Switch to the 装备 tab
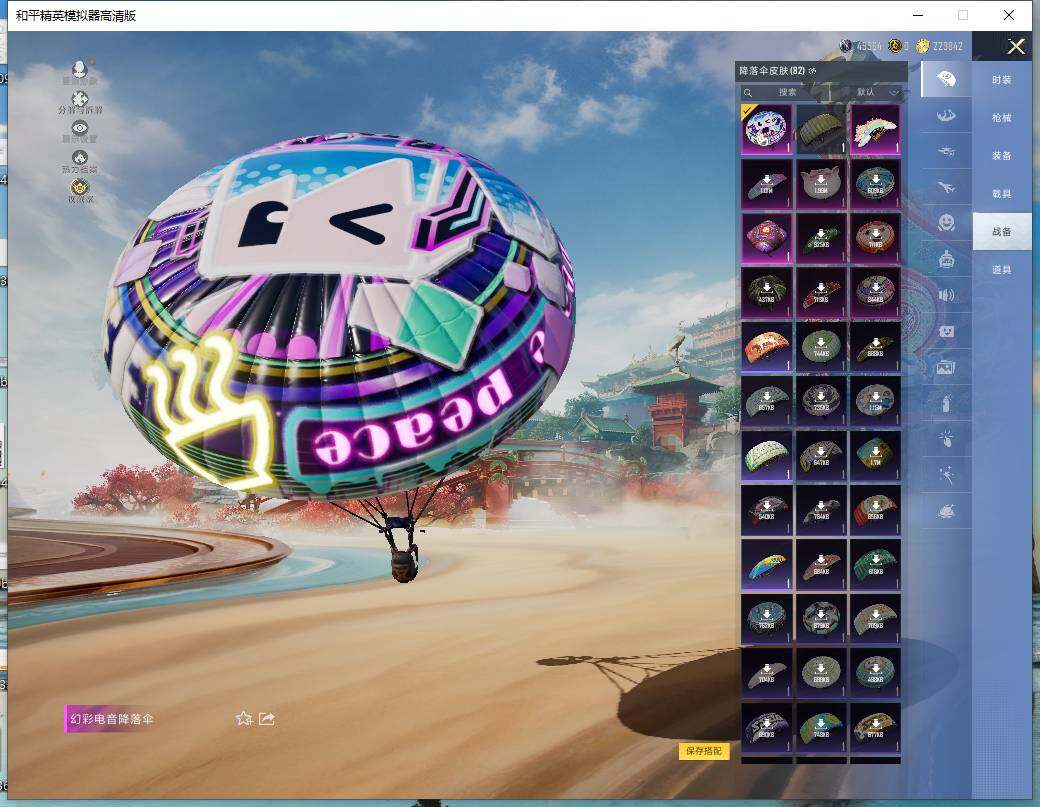 point(1002,155)
